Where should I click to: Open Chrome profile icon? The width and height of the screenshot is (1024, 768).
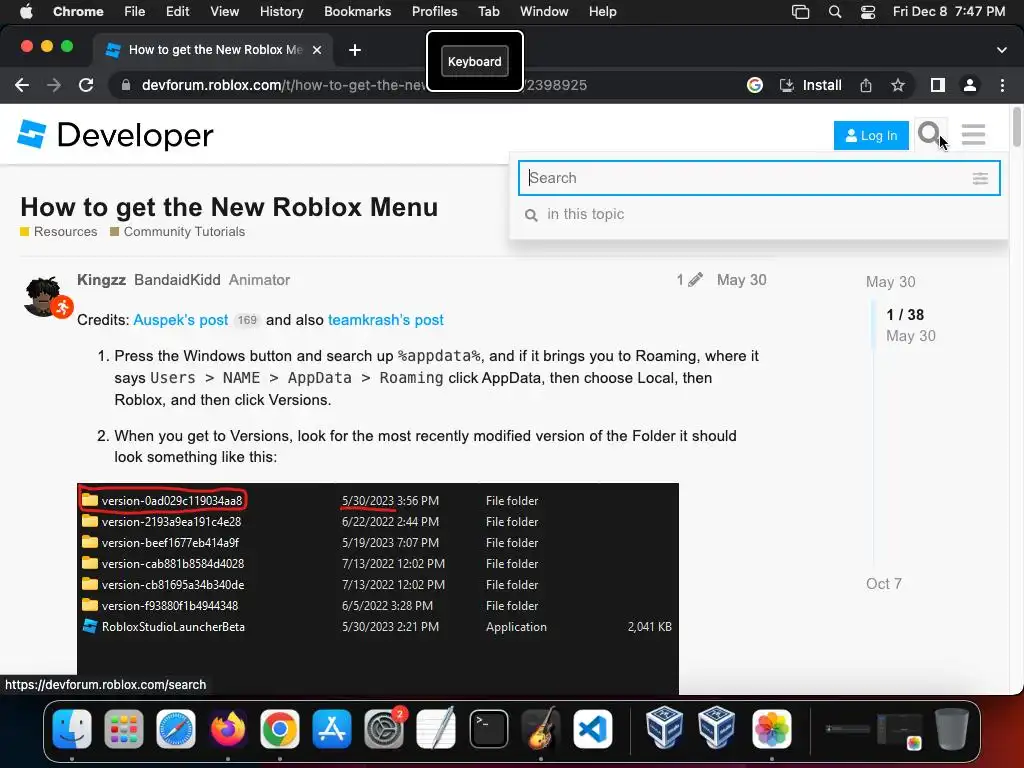click(970, 85)
